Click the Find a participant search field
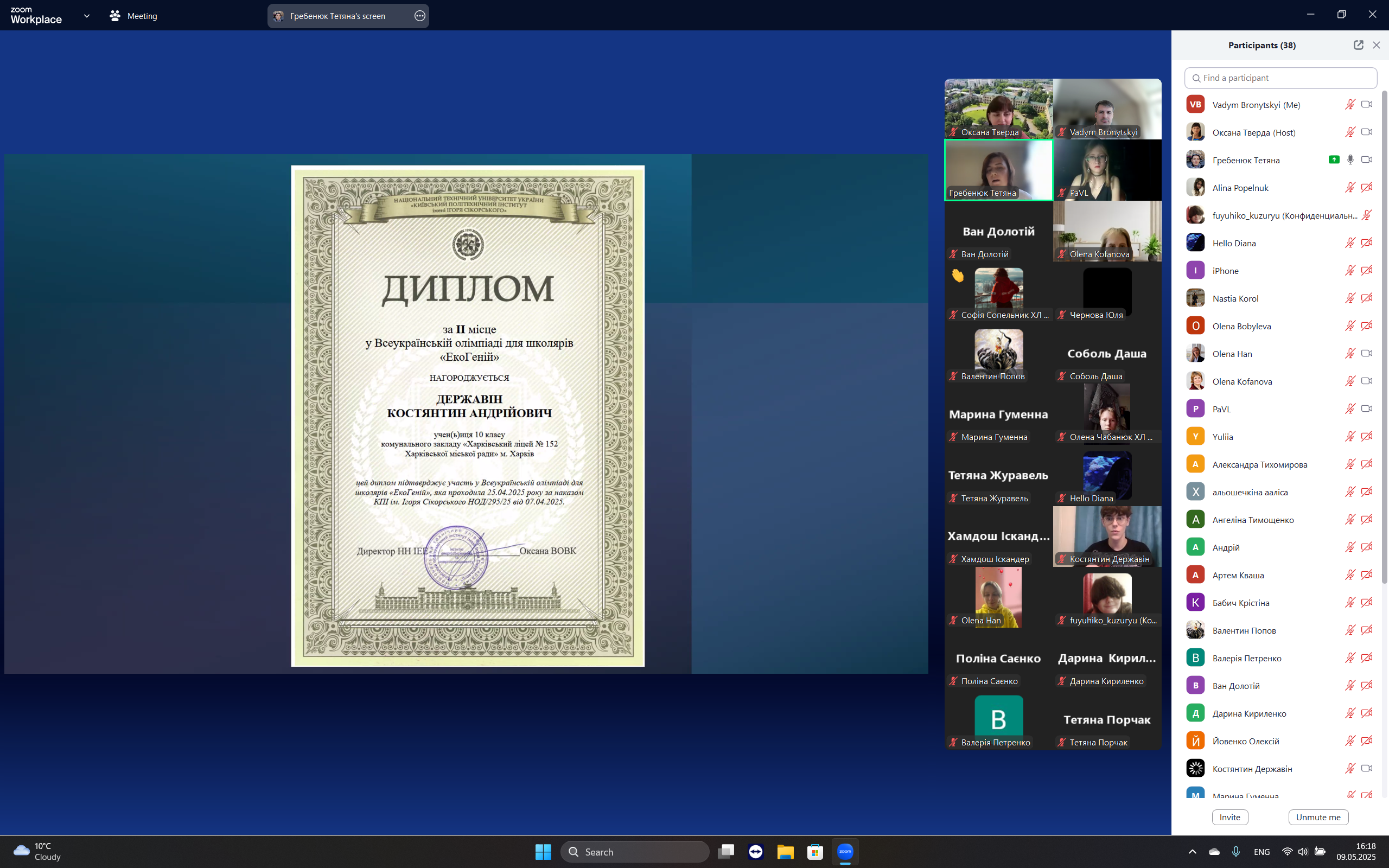Image resolution: width=1389 pixels, height=868 pixels. click(1280, 78)
